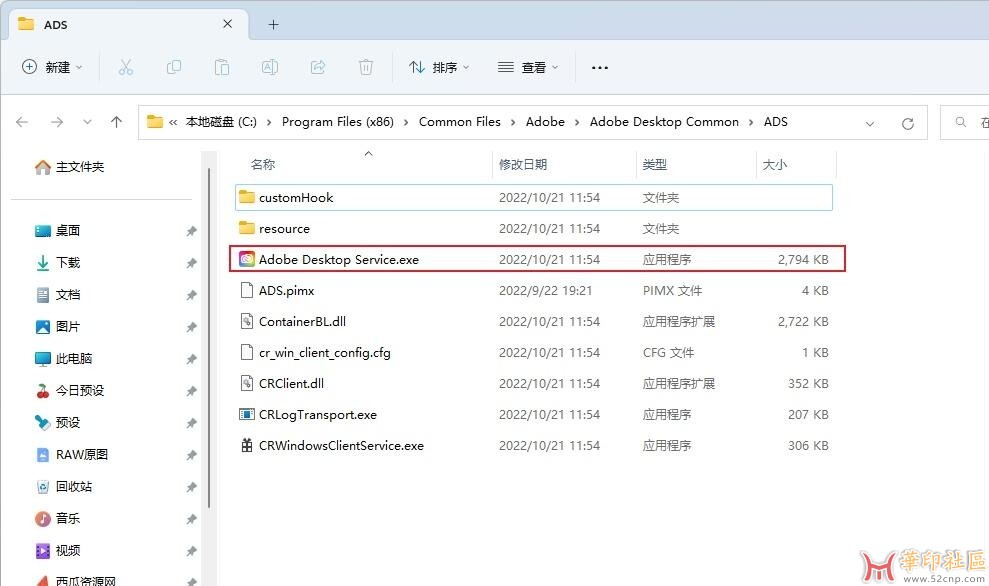Open the three-dot more options menu

point(600,67)
